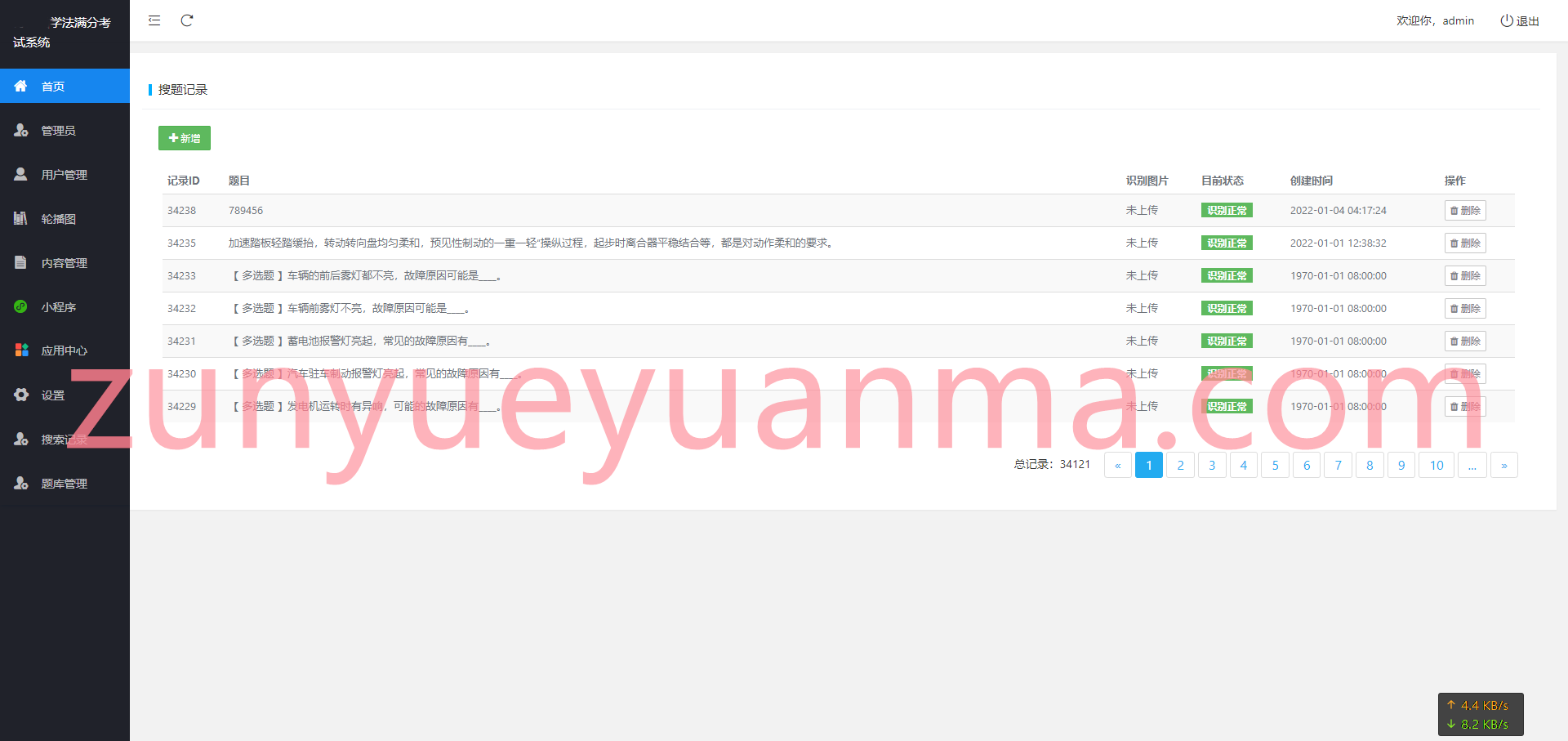Click the timestamp 2022-01-04 04:17:24
Image resolution: width=1568 pixels, height=741 pixels.
point(1339,210)
